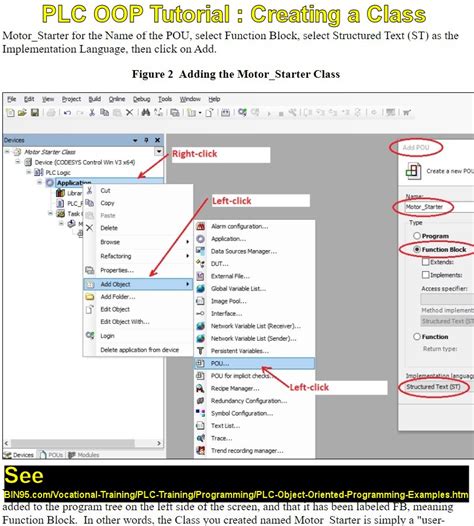
Task: Click the Global Variable List globe icon
Action: click(x=201, y=288)
